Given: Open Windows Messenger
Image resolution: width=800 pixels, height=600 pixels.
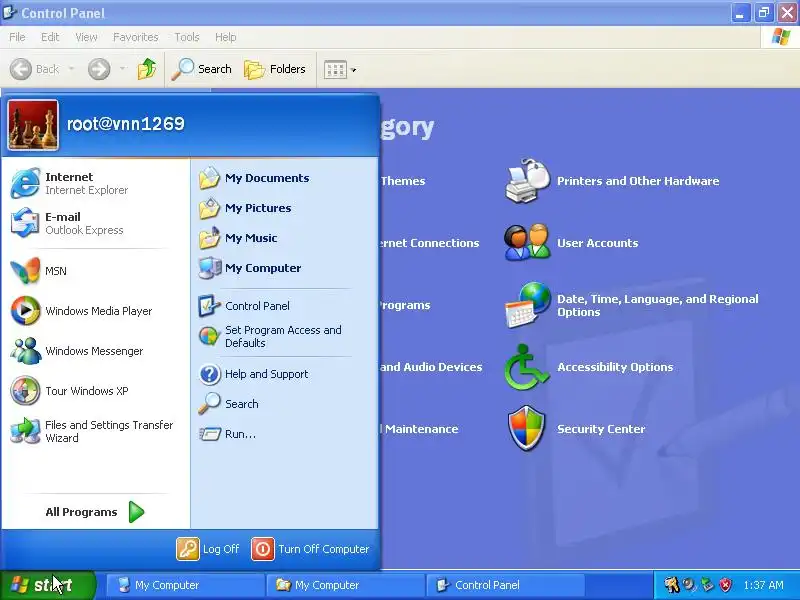Looking at the screenshot, I should click(x=95, y=351).
